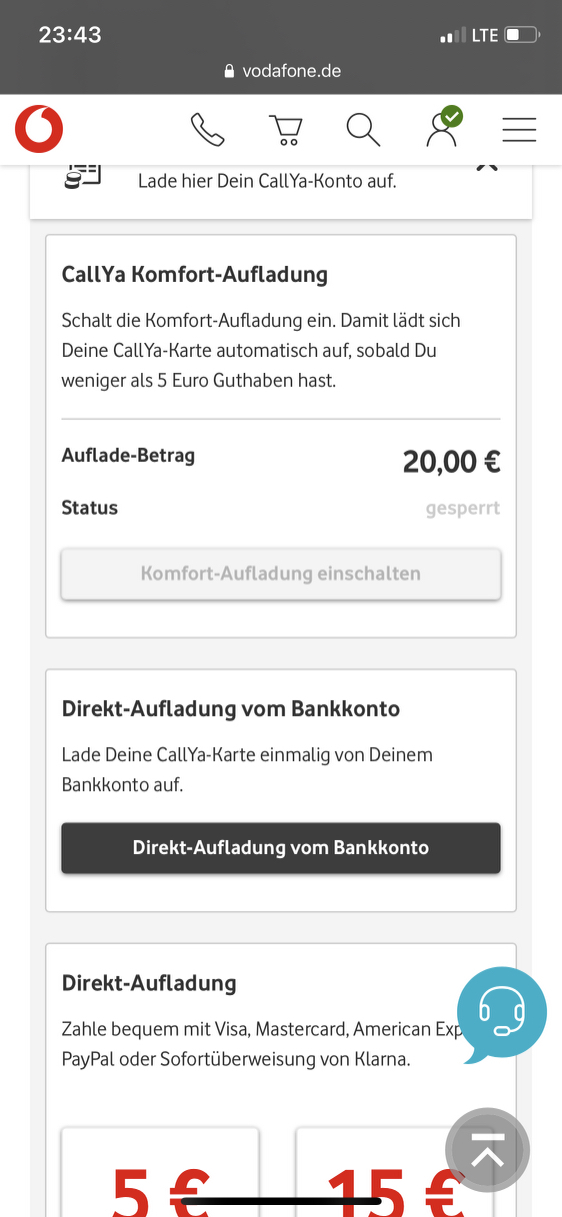Jump back to top arrow button
Screen dimensions: 562x1217
(487, 1150)
